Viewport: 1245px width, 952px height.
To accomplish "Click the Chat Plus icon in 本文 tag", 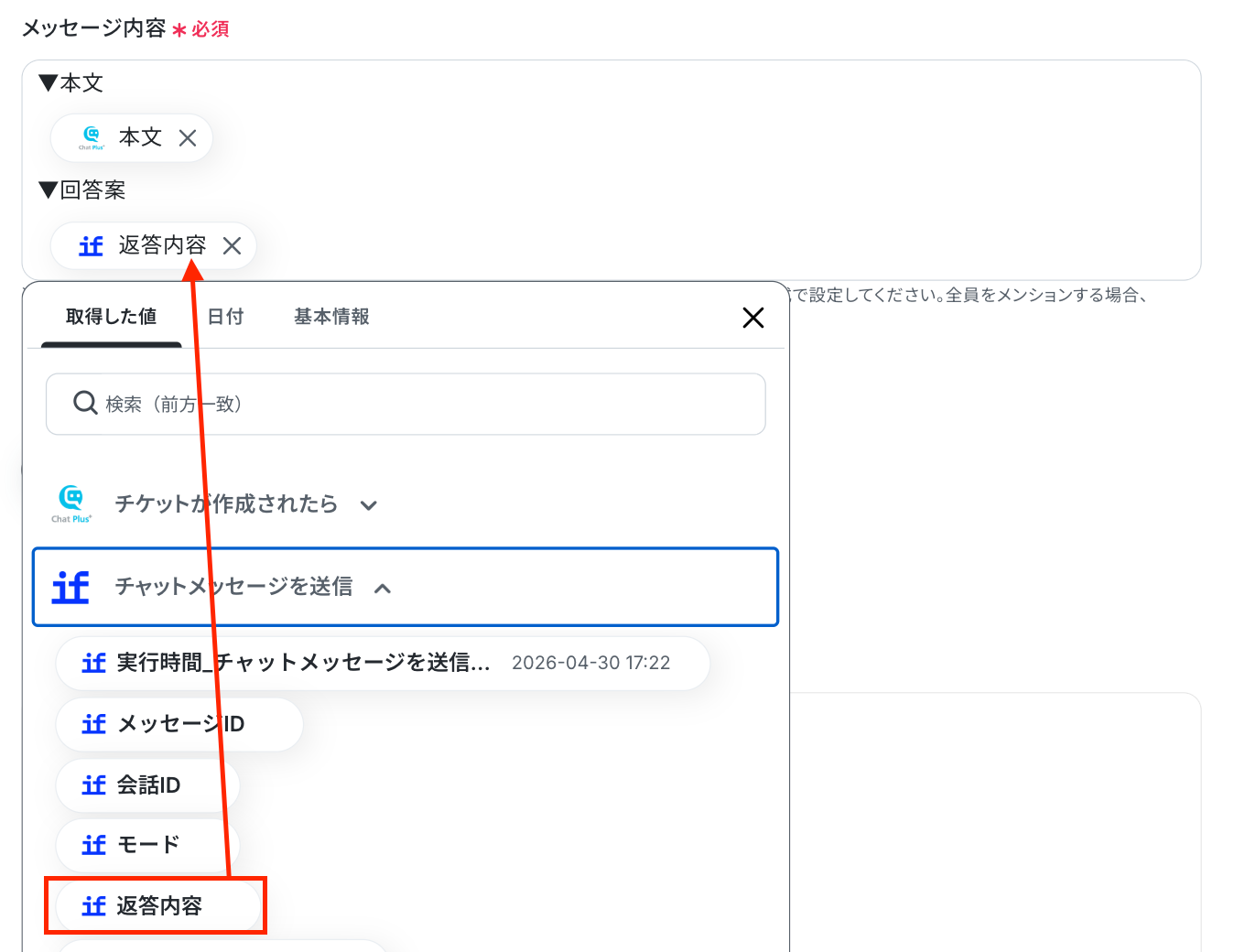I will 92,137.
